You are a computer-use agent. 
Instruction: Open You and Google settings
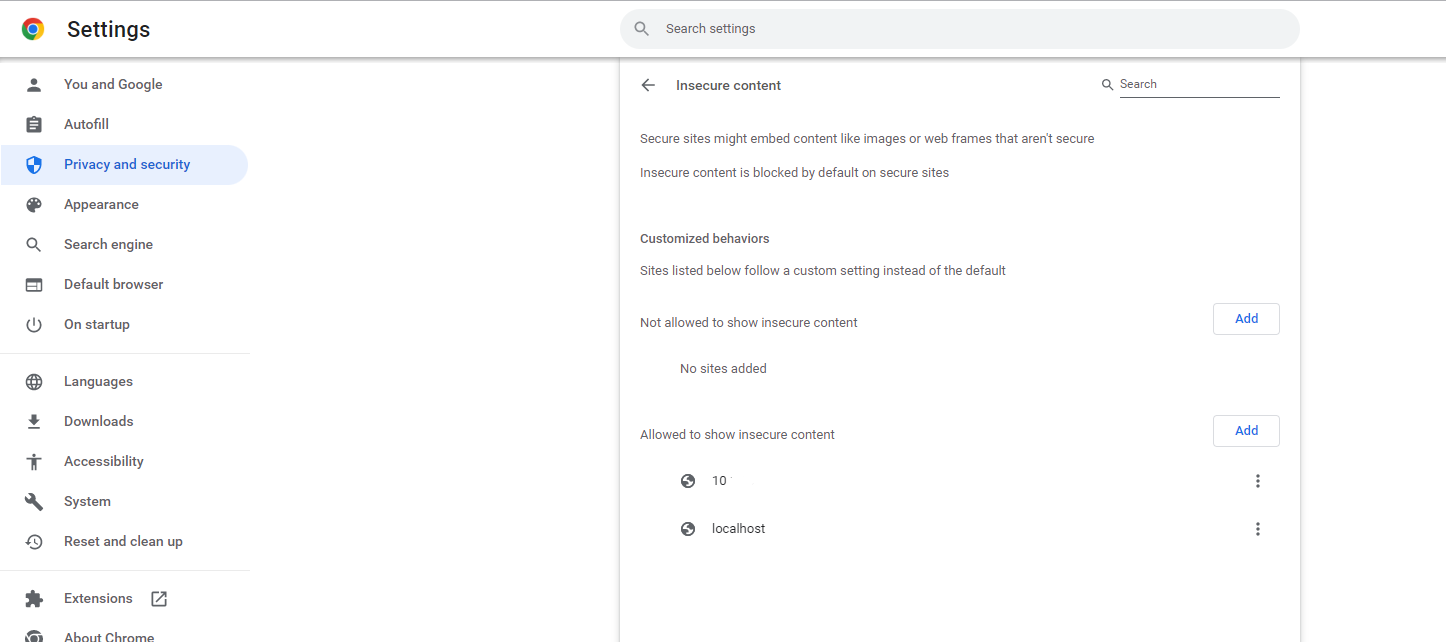113,85
